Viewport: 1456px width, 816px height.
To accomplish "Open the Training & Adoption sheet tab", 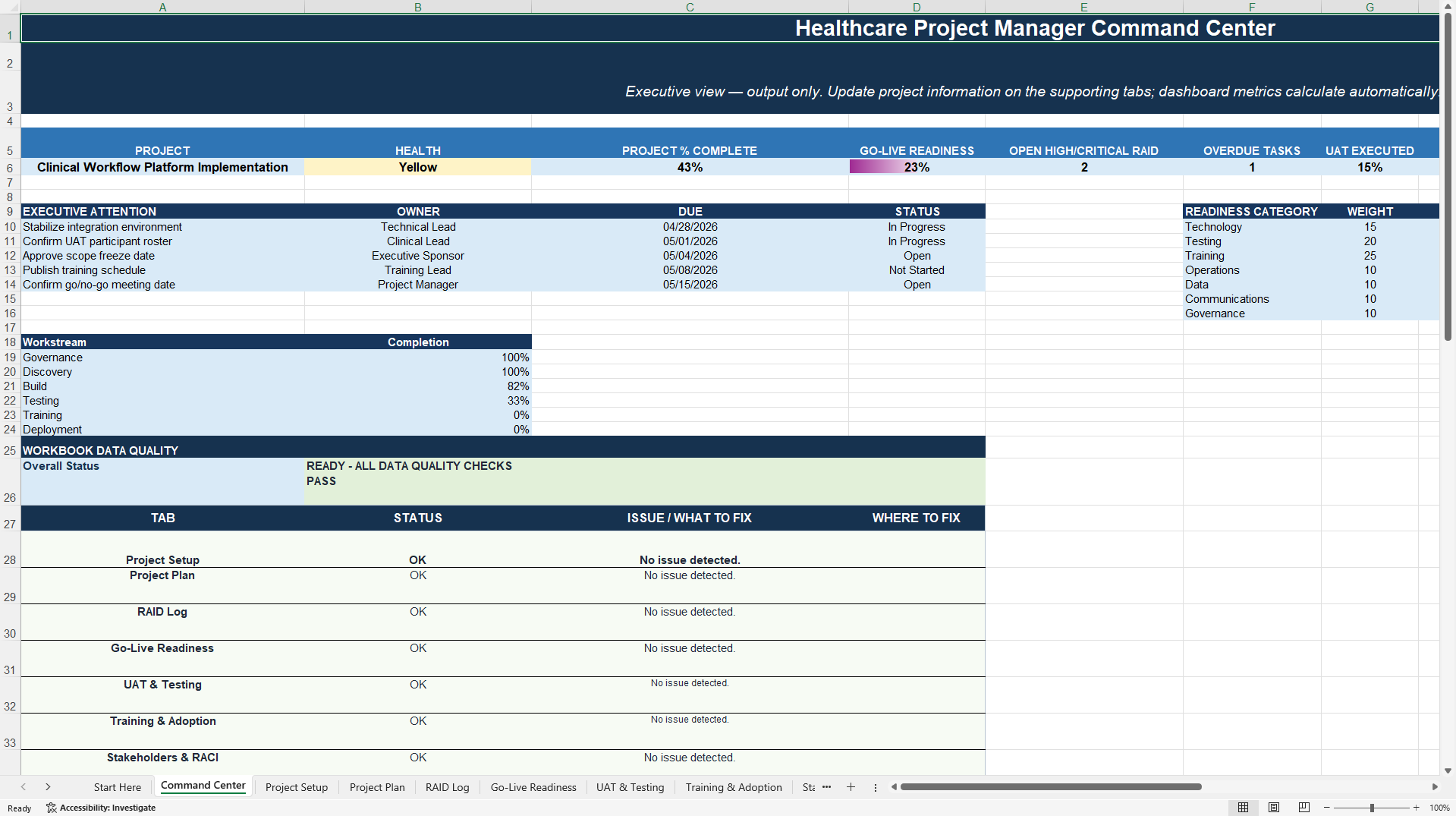I will click(x=734, y=787).
